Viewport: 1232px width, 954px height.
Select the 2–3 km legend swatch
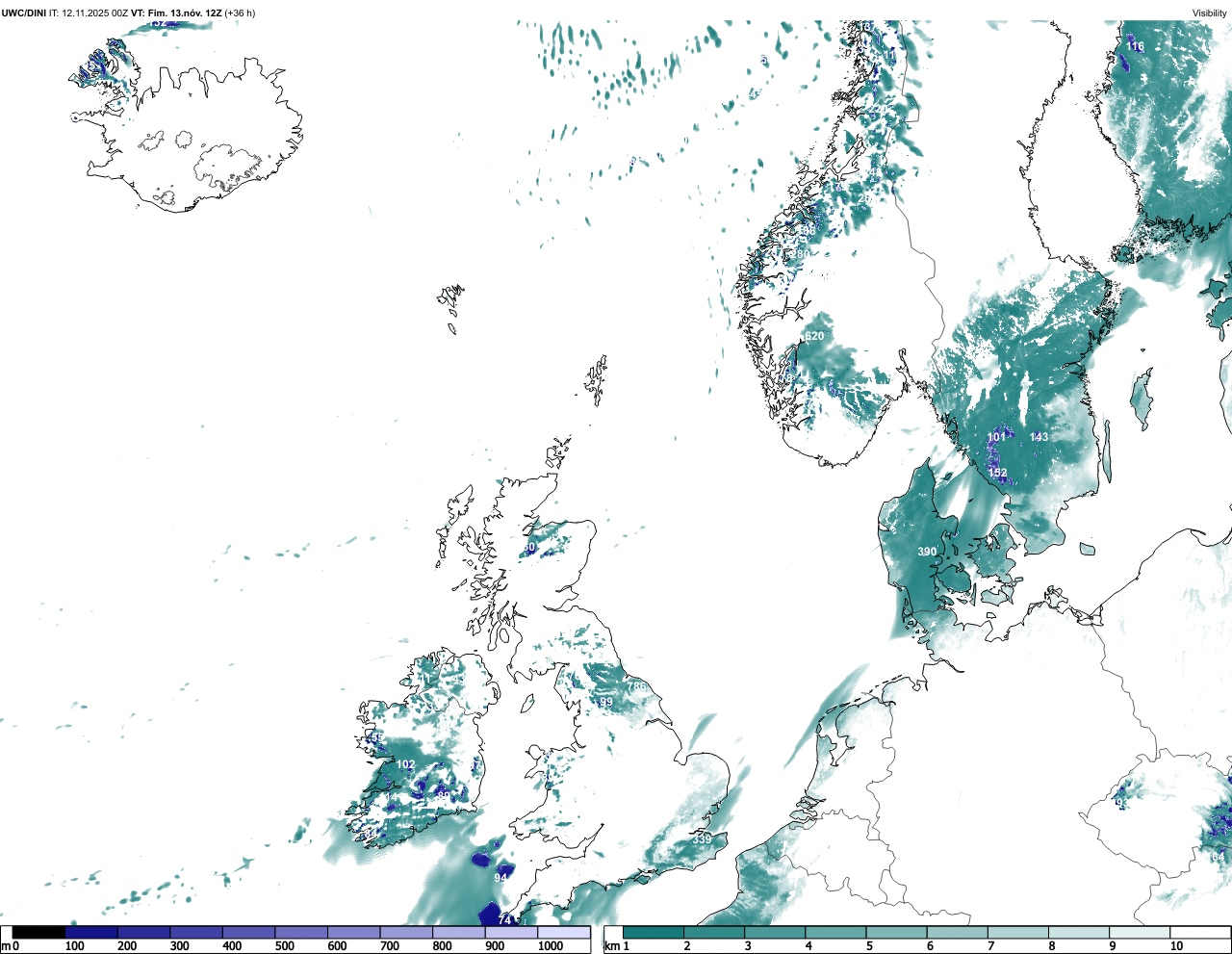[714, 932]
